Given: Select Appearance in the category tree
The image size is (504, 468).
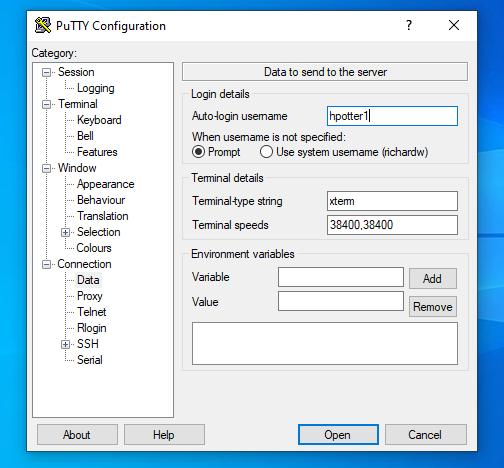Looking at the screenshot, I should 105,184.
